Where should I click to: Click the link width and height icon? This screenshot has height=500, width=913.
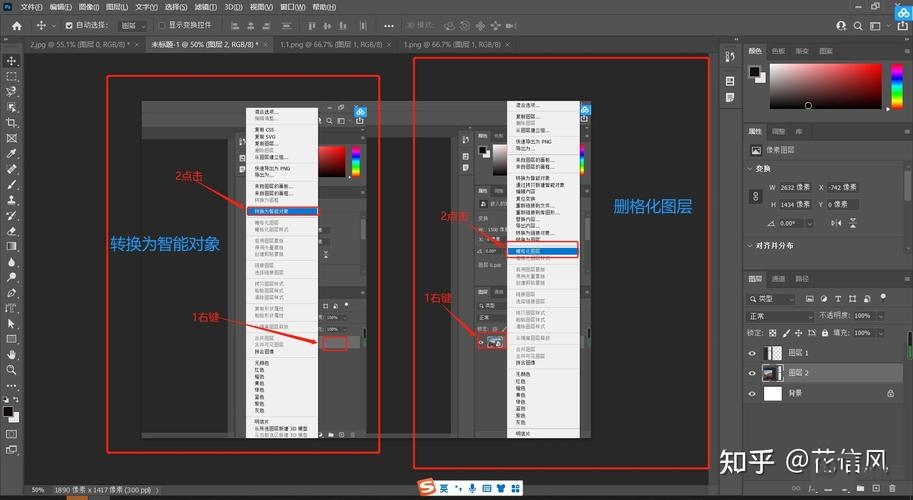755,196
